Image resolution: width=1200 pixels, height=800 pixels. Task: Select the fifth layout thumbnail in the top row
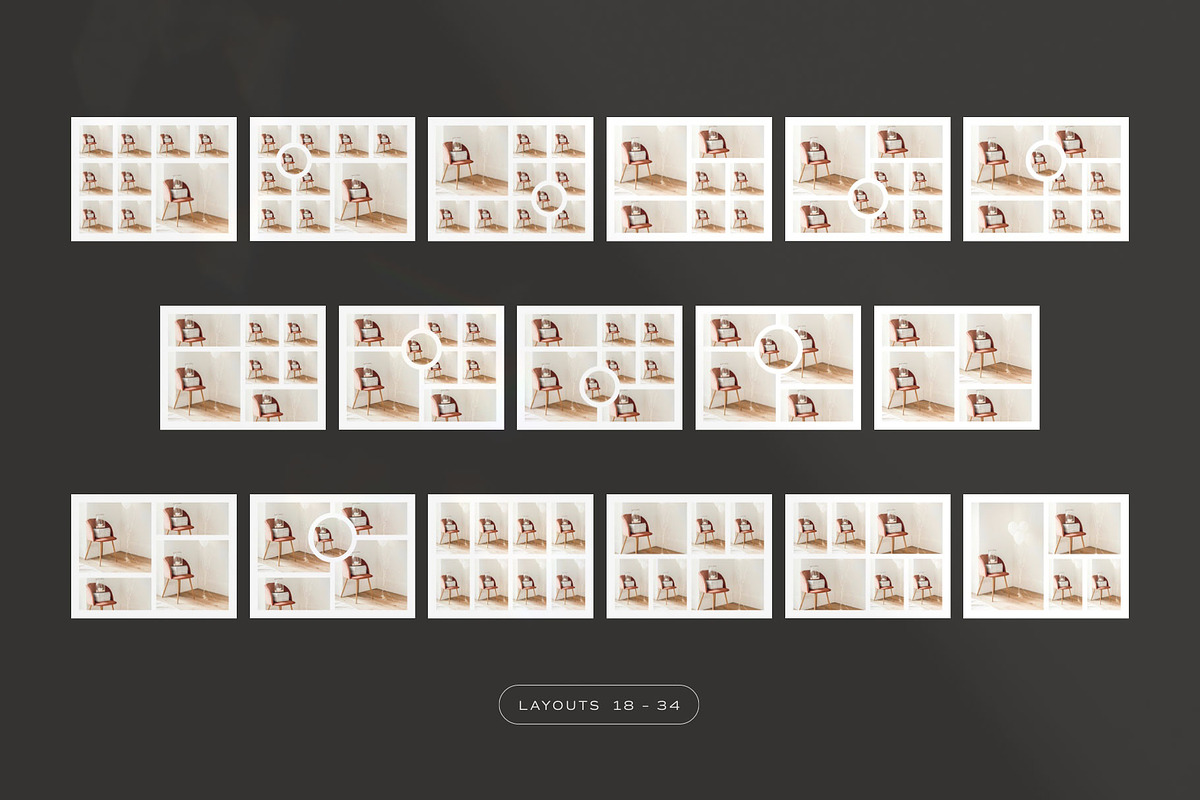click(x=867, y=179)
